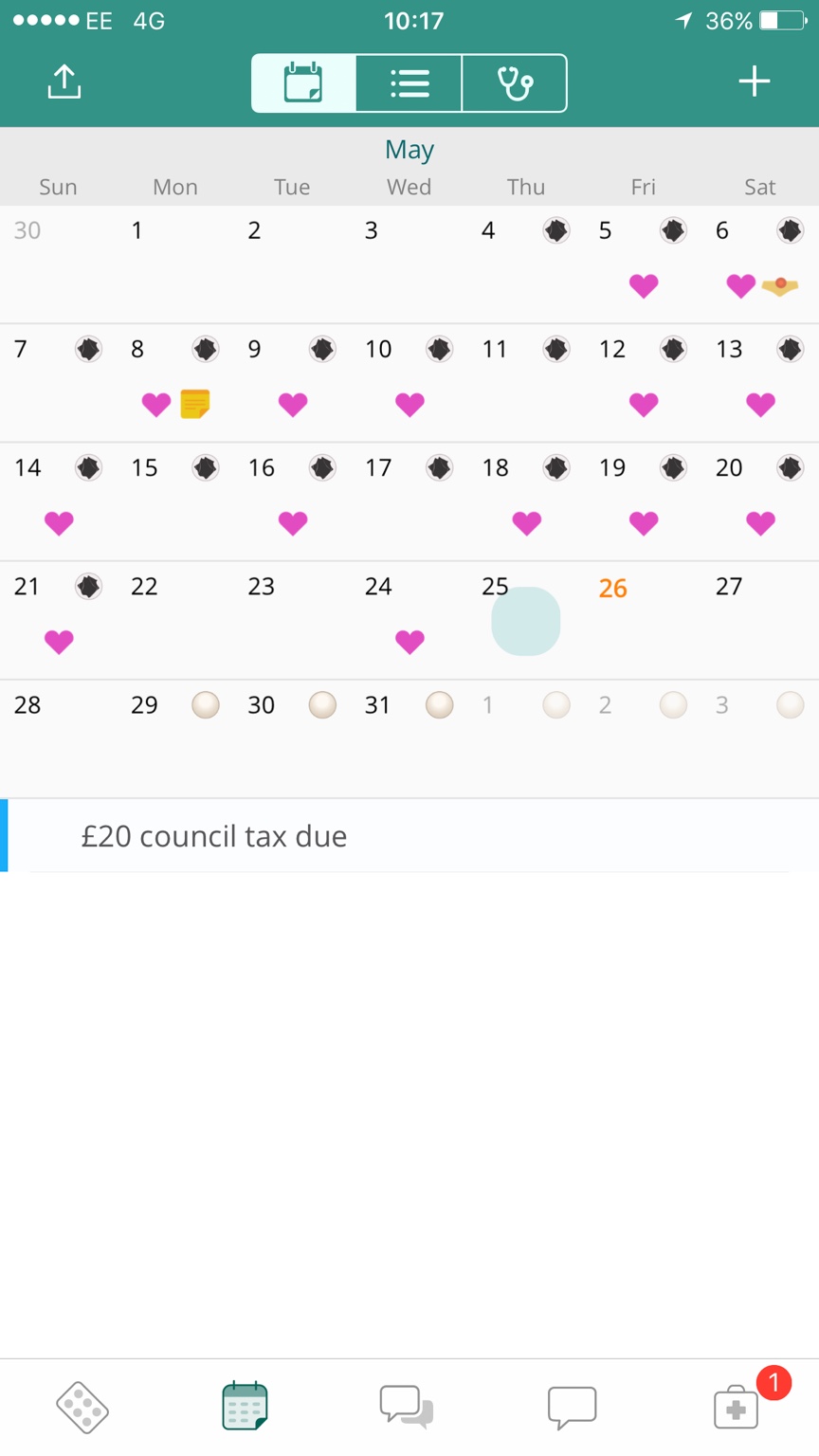Open the yellow note on May 8
Screen dimensions: 819x1456
195,404
